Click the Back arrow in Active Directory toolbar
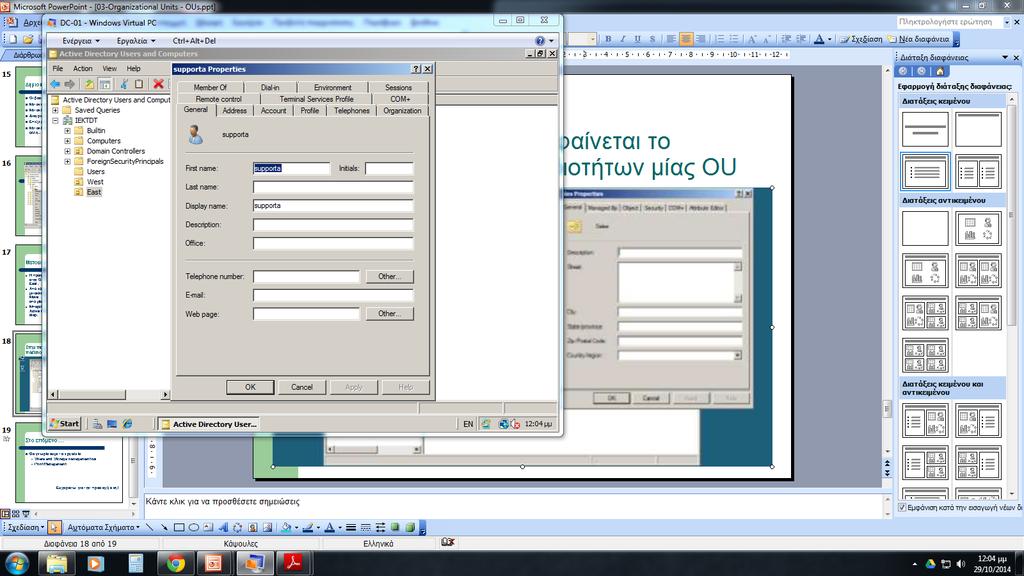1024x576 pixels. 56,84
